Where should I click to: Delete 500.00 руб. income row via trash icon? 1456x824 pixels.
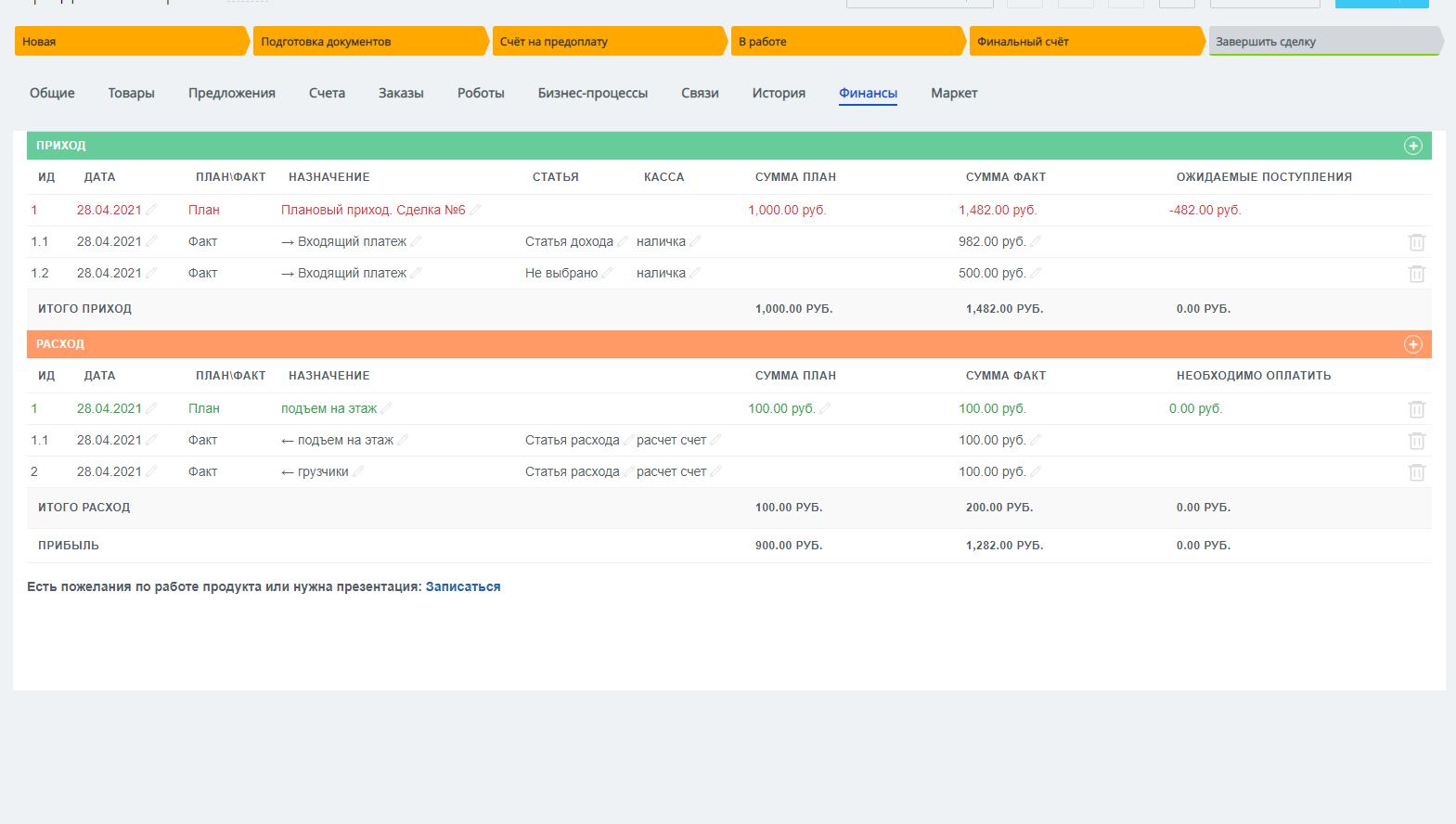[x=1416, y=274]
